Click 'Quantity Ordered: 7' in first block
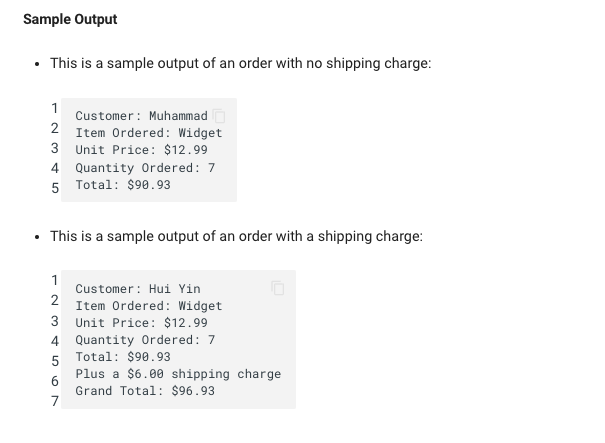 coord(145,168)
